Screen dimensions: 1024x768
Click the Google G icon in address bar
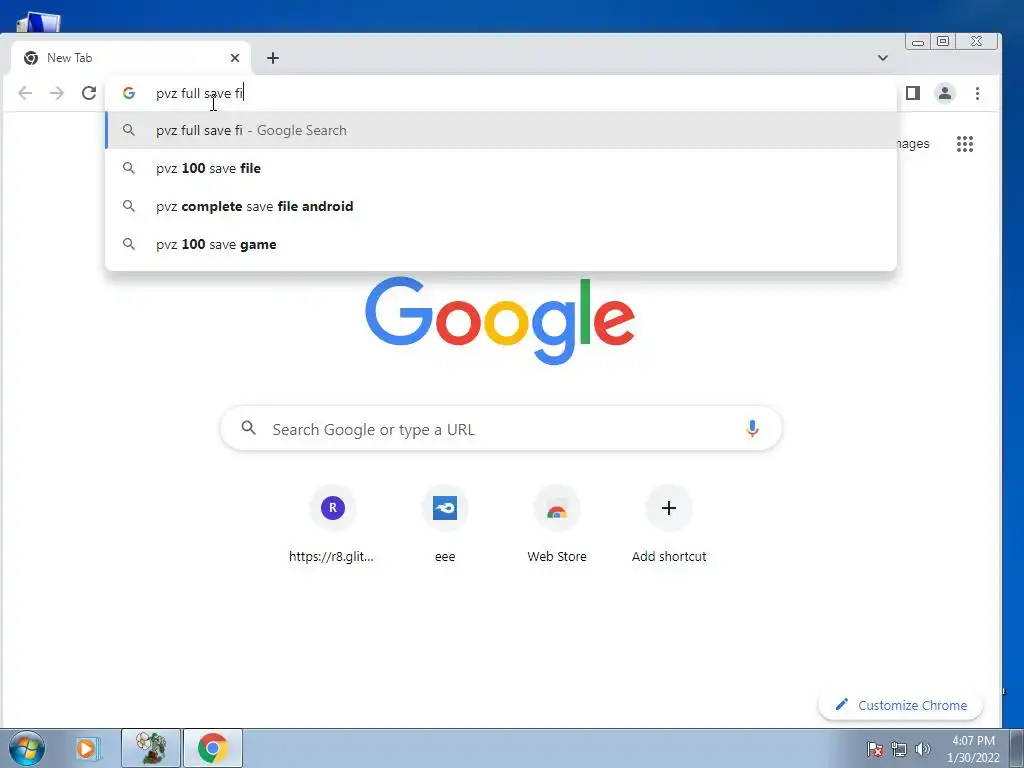coord(129,93)
